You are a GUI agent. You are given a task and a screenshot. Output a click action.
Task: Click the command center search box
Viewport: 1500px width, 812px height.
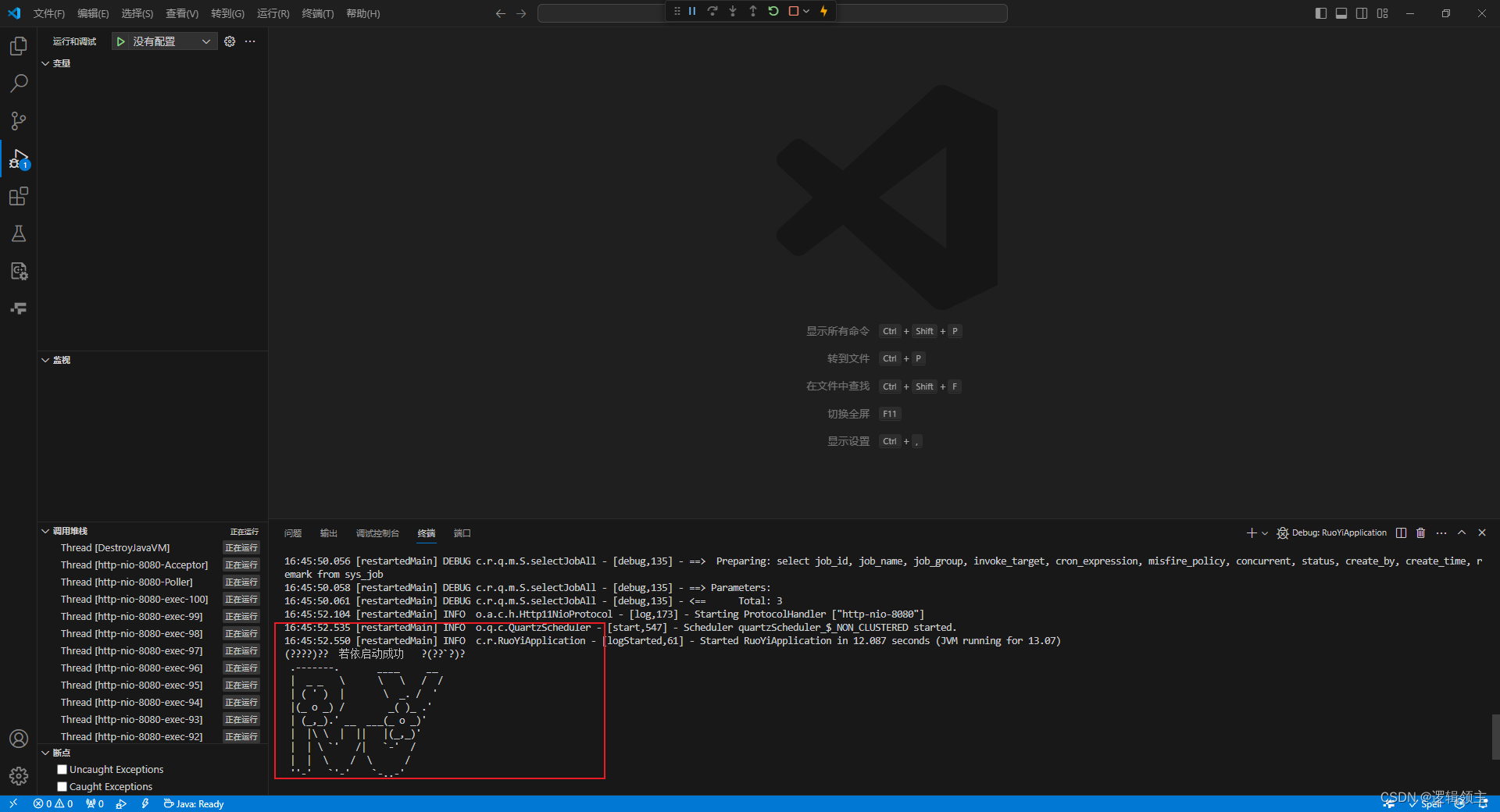tap(772, 13)
